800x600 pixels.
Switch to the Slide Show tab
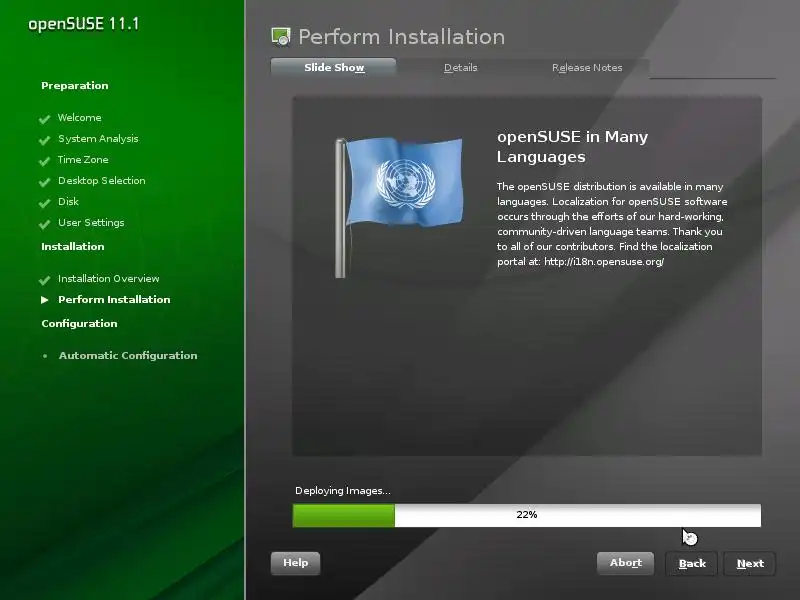tap(334, 67)
